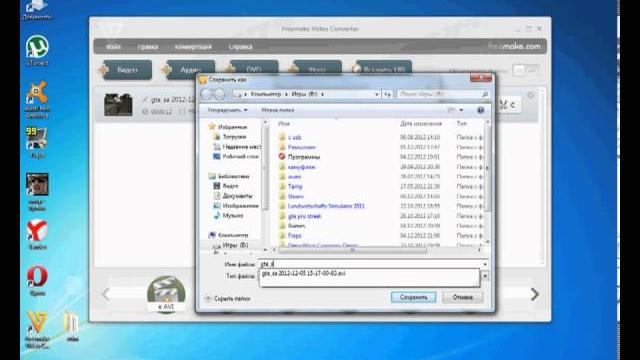Select 'Рабочий стол' in navigation pane
Screen dimensions: 640x360
pos(236,157)
